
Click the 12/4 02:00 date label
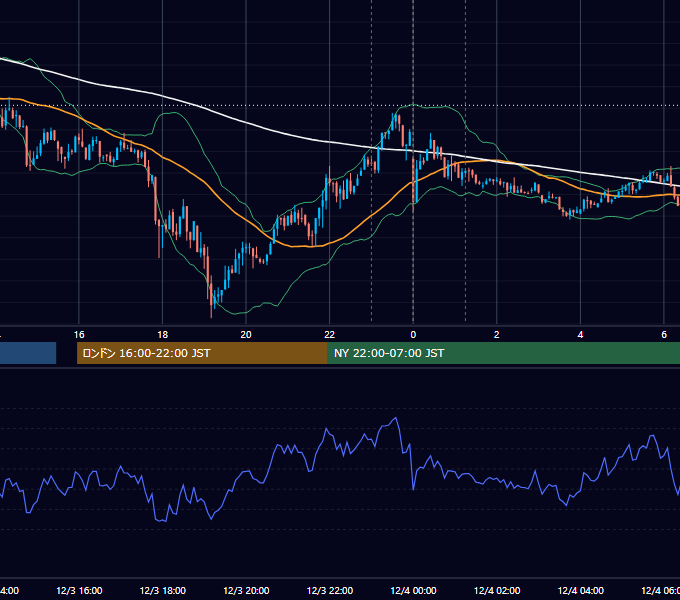click(x=497, y=590)
